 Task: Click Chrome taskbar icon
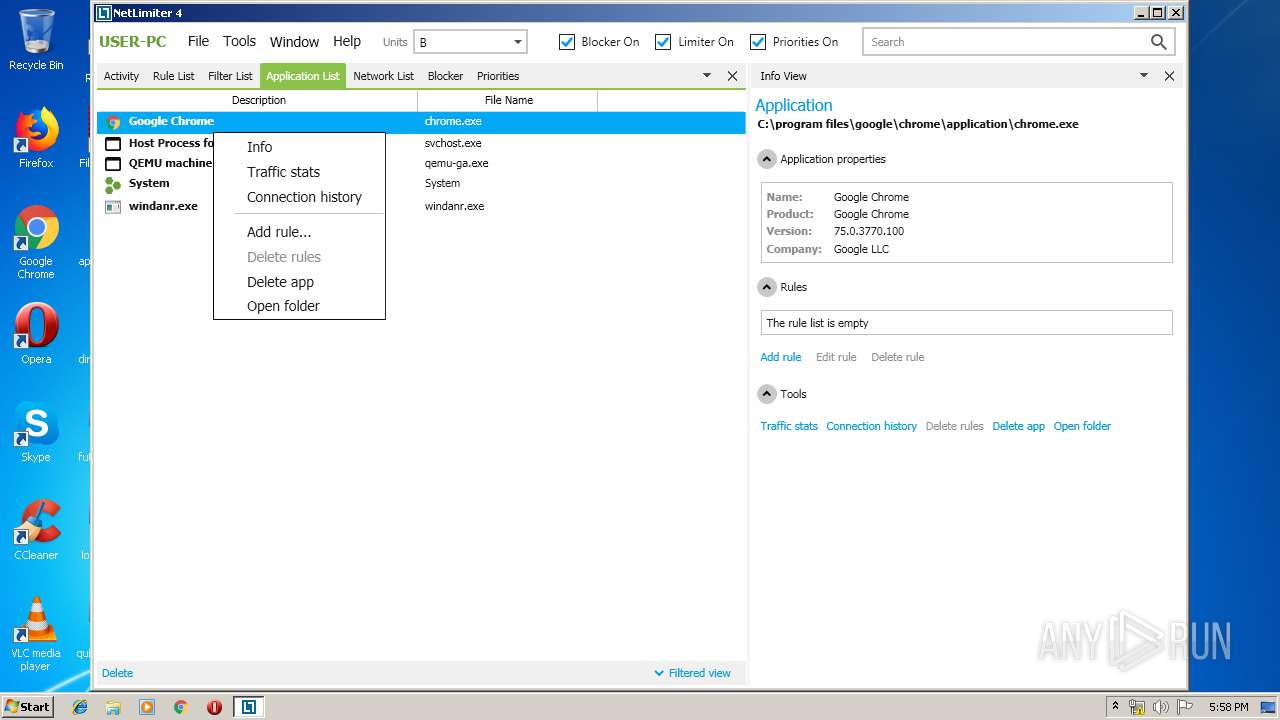[180, 707]
